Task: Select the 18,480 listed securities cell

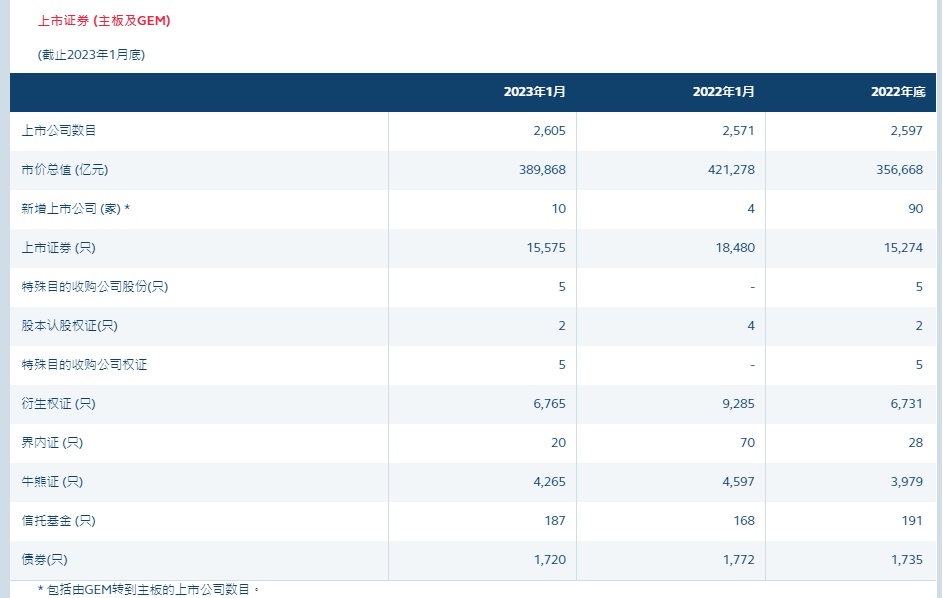Action: [735, 248]
